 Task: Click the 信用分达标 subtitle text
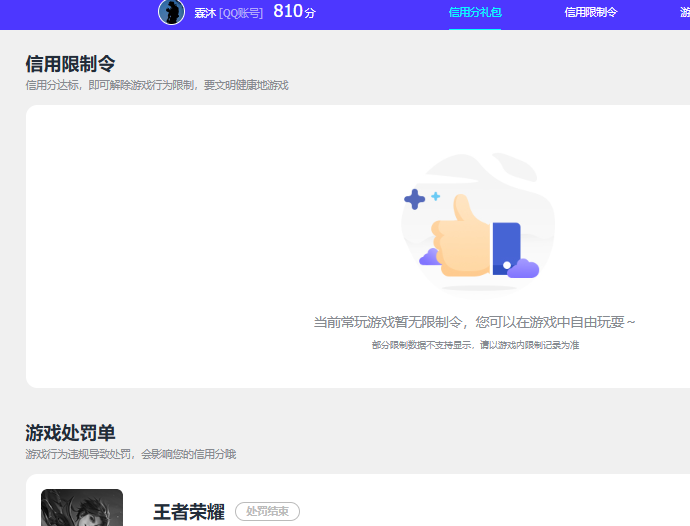click(157, 85)
